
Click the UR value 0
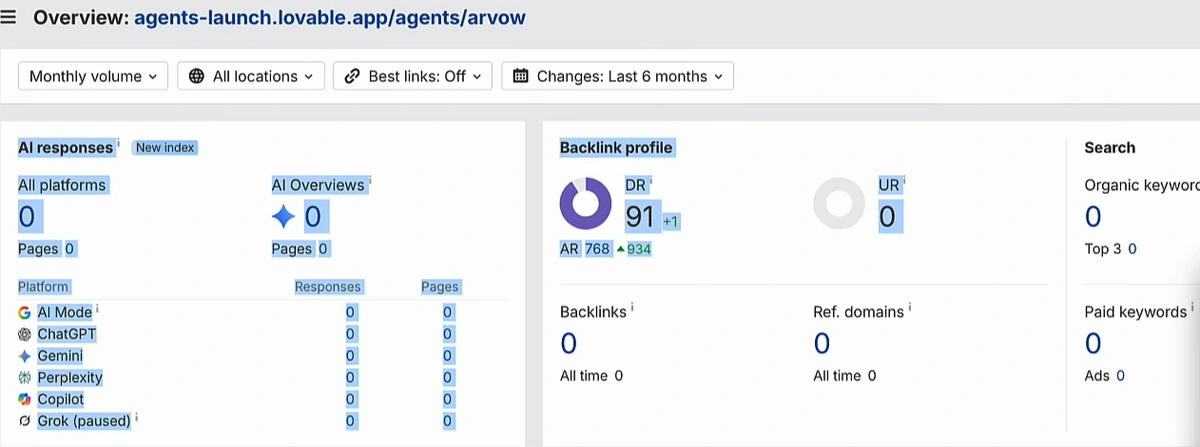pyautogui.click(x=887, y=216)
